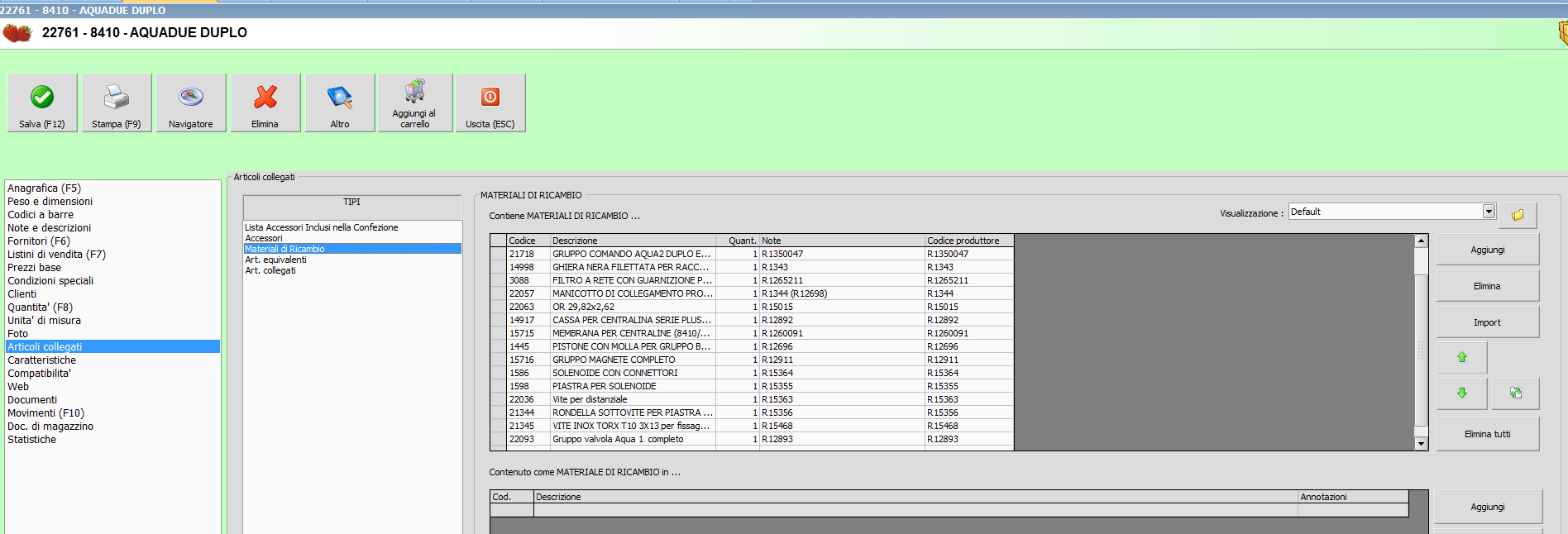This screenshot has width=1568, height=534.
Task: Click the yellow folder icon beside Visualizzazione
Action: 1518,215
